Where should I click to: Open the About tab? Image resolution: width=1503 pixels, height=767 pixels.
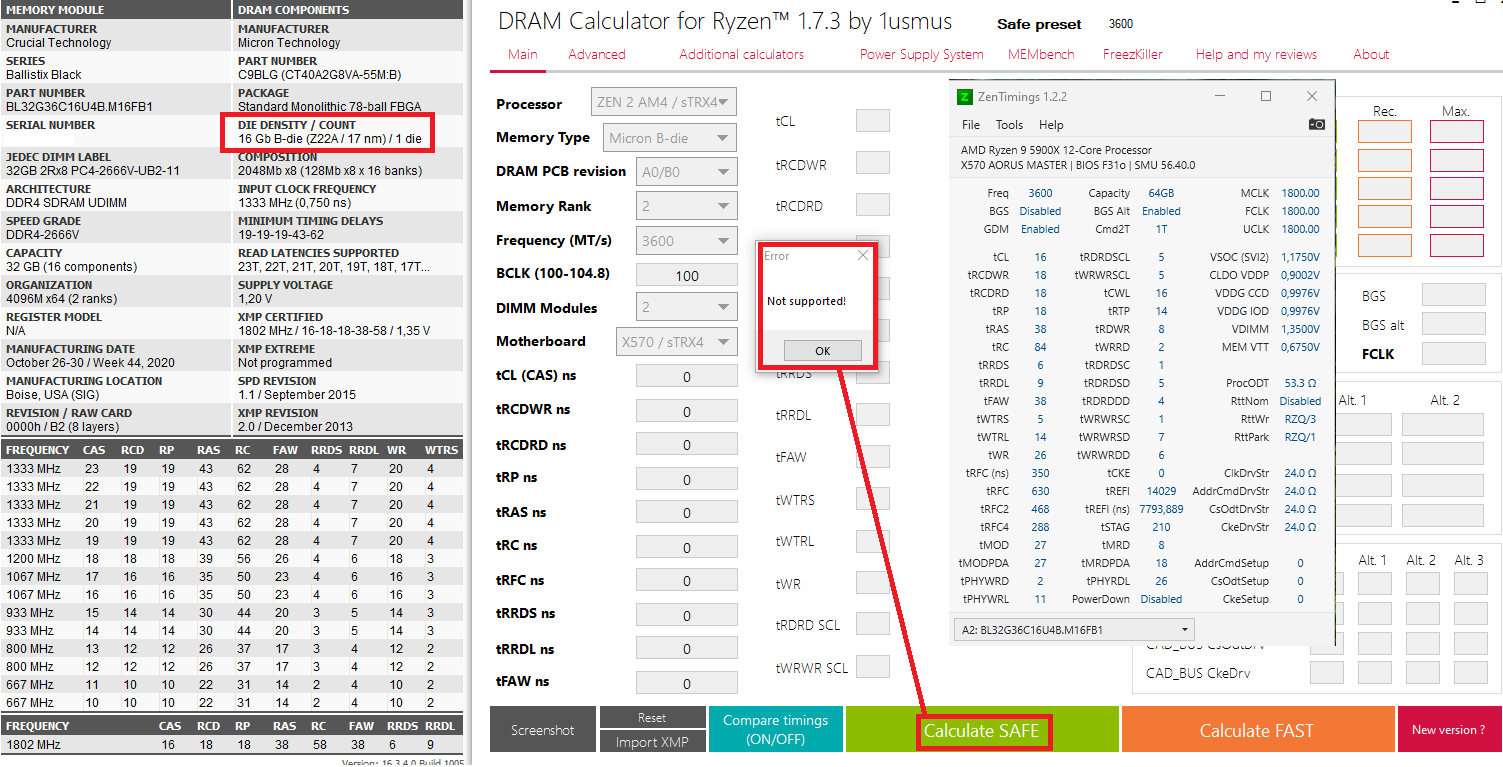pos(1371,55)
